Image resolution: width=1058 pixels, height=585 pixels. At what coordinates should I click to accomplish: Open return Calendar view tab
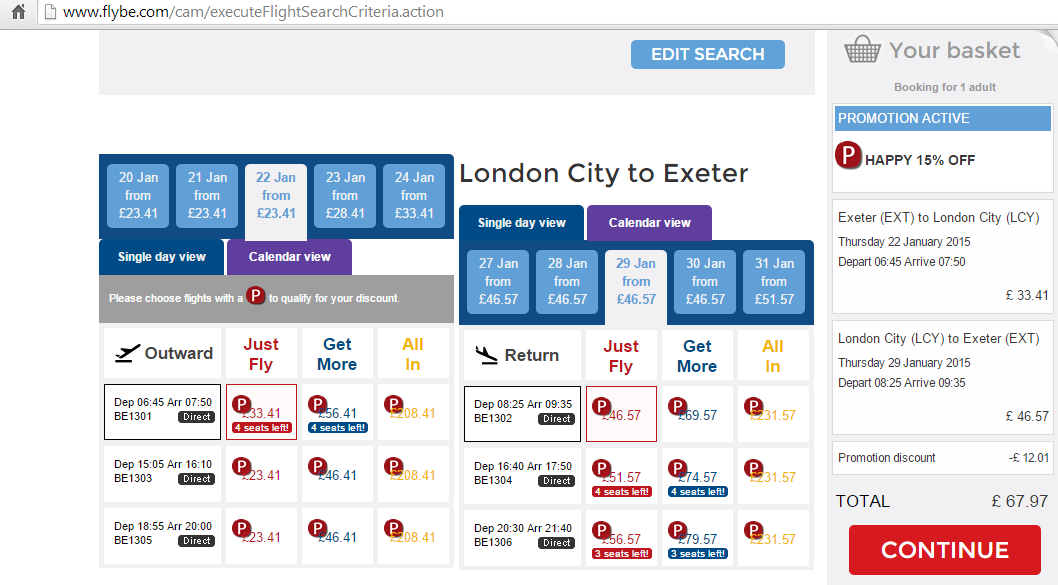coord(649,223)
